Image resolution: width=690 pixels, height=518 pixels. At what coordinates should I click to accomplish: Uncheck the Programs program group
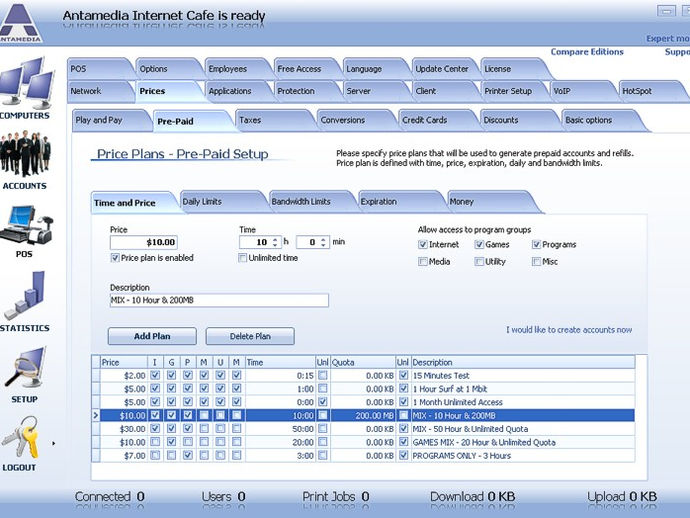(x=536, y=245)
